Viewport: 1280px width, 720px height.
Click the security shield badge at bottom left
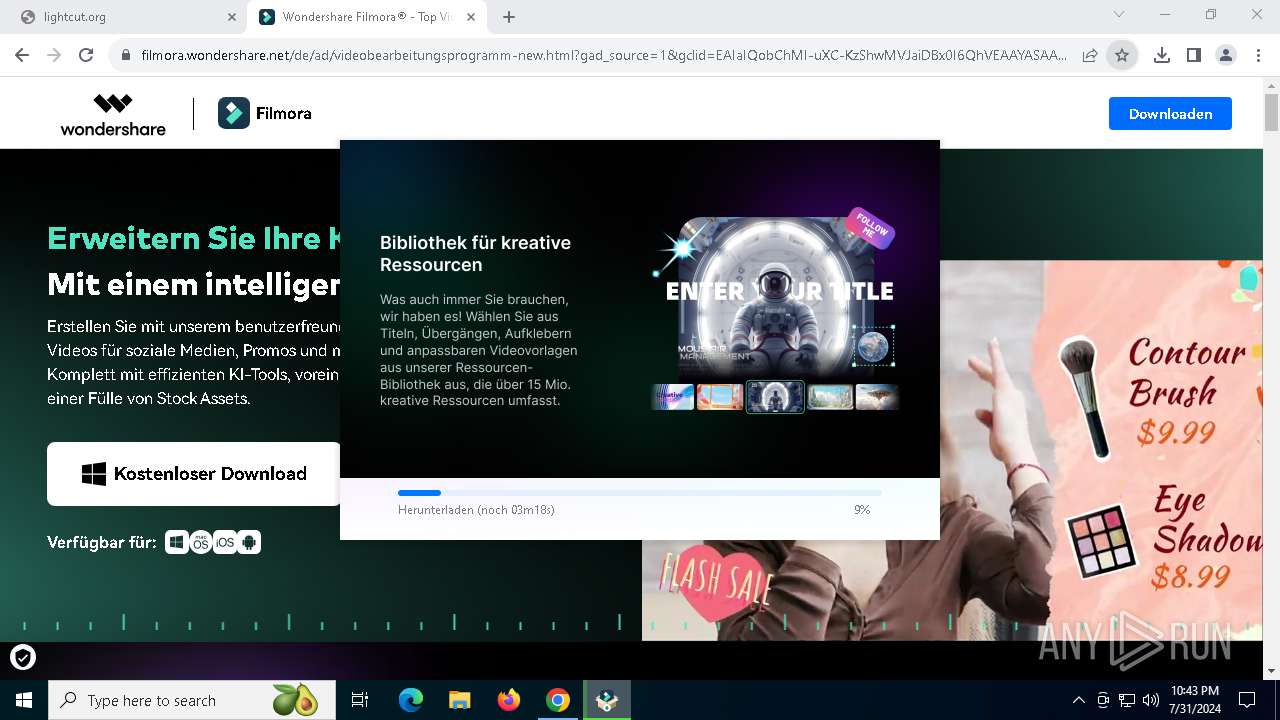click(x=23, y=657)
